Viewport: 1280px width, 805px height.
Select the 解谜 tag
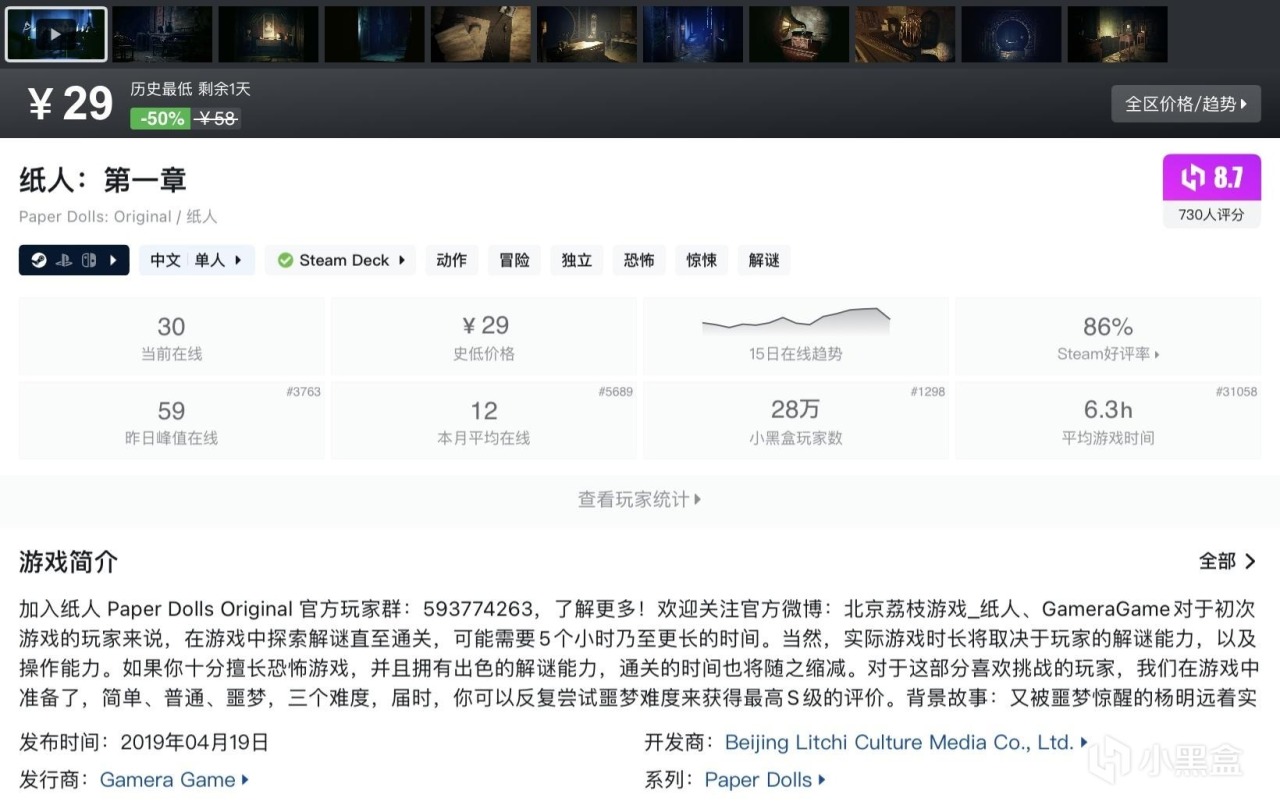click(x=764, y=260)
